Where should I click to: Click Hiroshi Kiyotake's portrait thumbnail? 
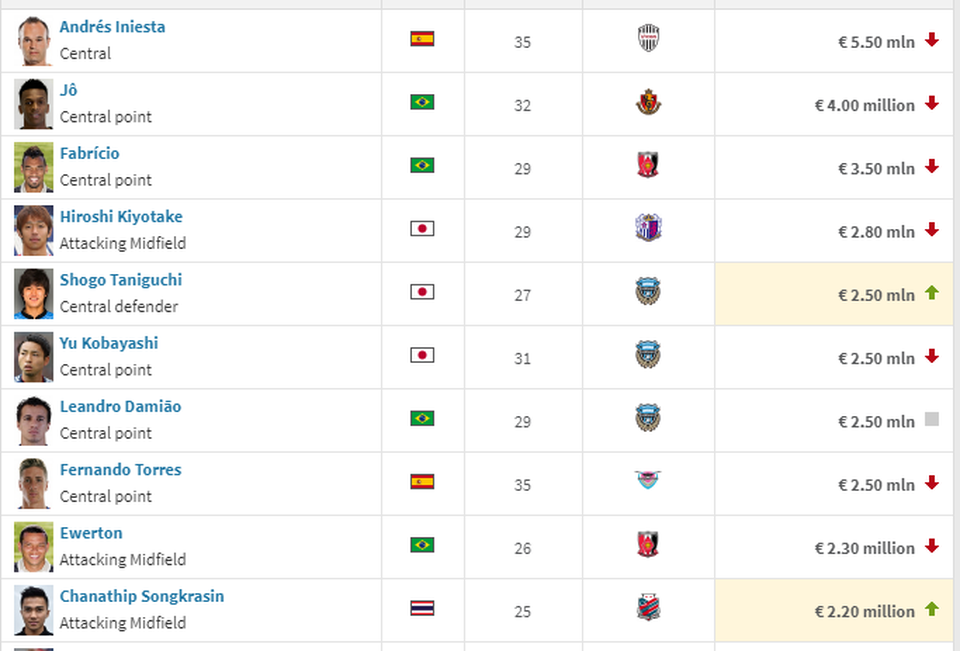[x=34, y=230]
